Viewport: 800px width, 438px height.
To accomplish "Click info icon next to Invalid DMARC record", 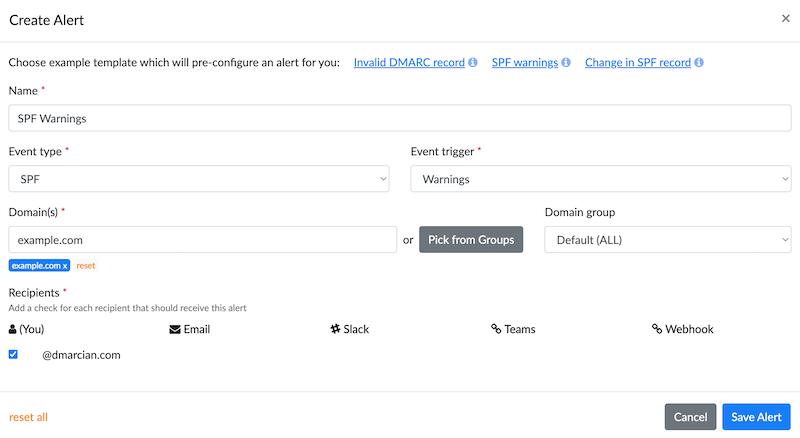I will (x=473, y=62).
